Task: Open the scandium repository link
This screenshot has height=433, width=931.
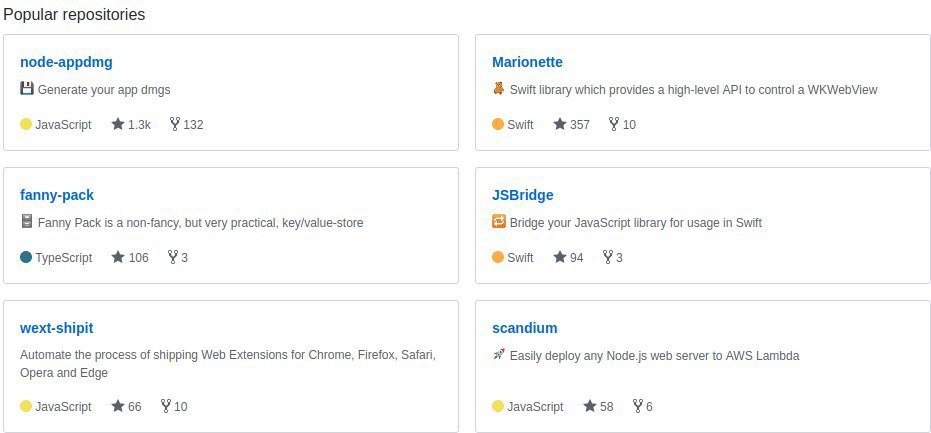Action: 525,328
